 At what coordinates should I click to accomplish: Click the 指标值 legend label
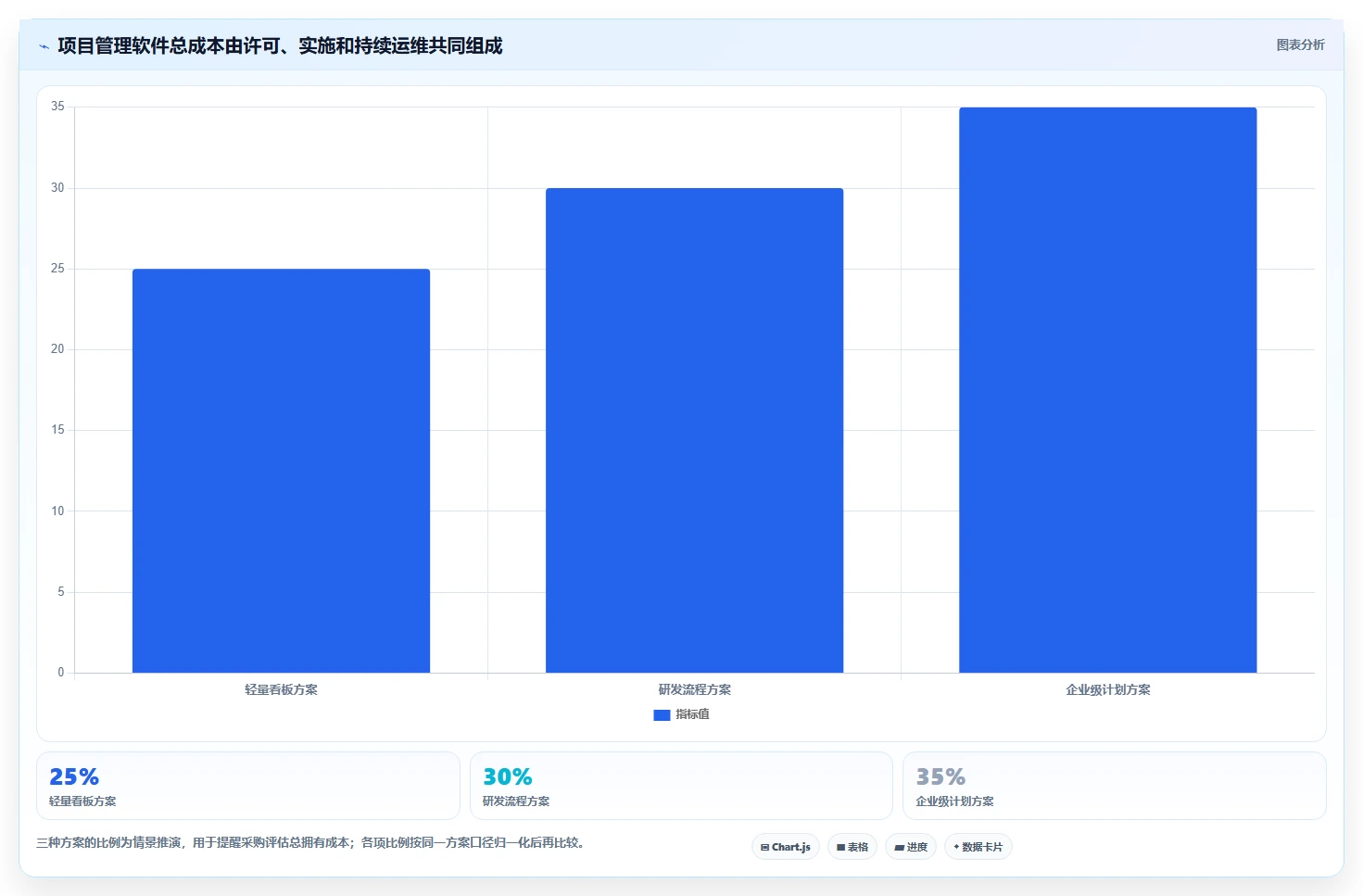click(692, 714)
